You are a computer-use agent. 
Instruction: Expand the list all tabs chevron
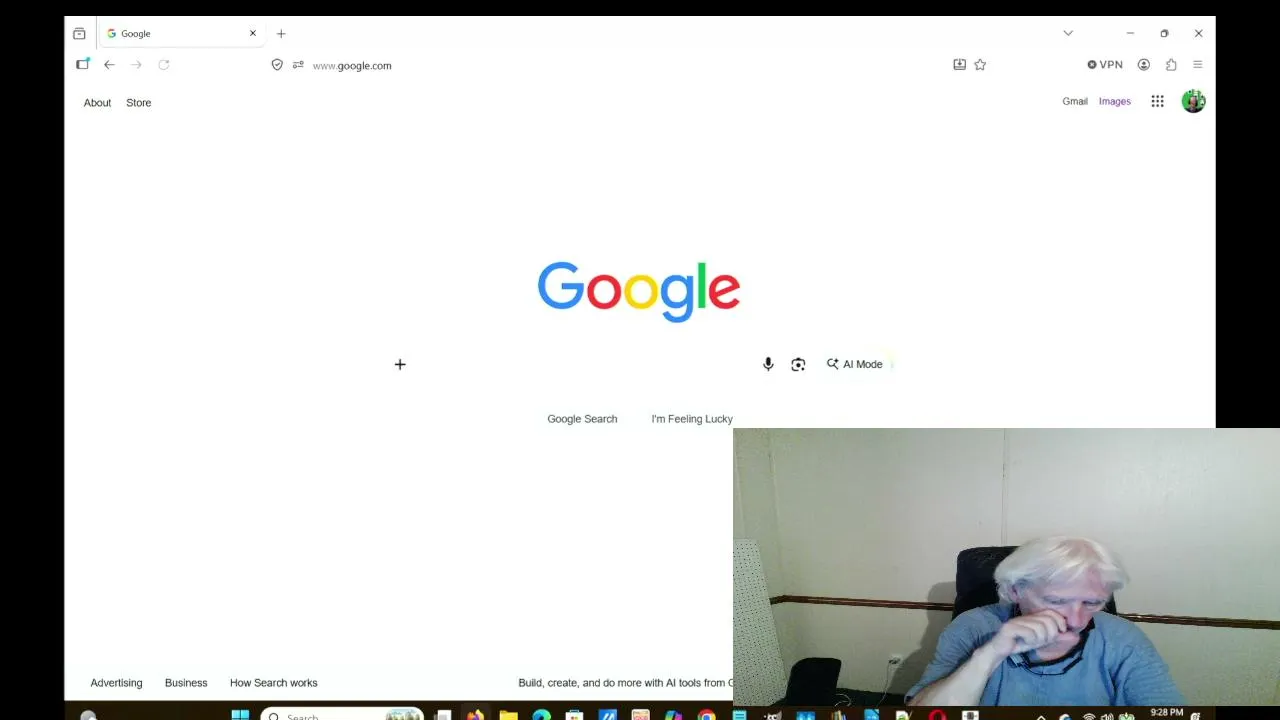(1068, 33)
